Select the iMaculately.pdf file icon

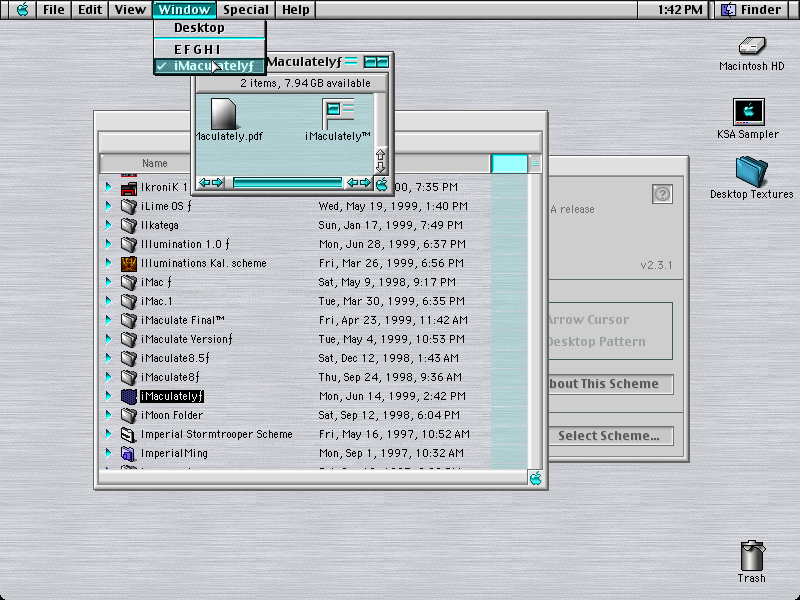(223, 114)
